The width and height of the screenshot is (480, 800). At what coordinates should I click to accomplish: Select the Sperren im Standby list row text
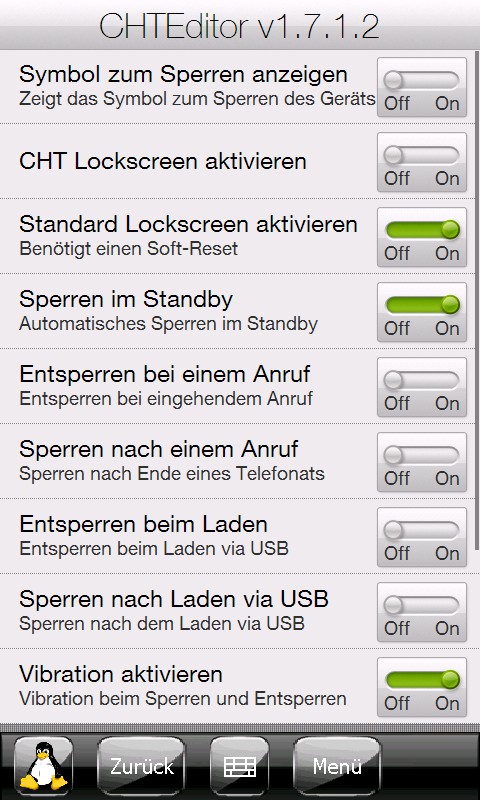126,299
